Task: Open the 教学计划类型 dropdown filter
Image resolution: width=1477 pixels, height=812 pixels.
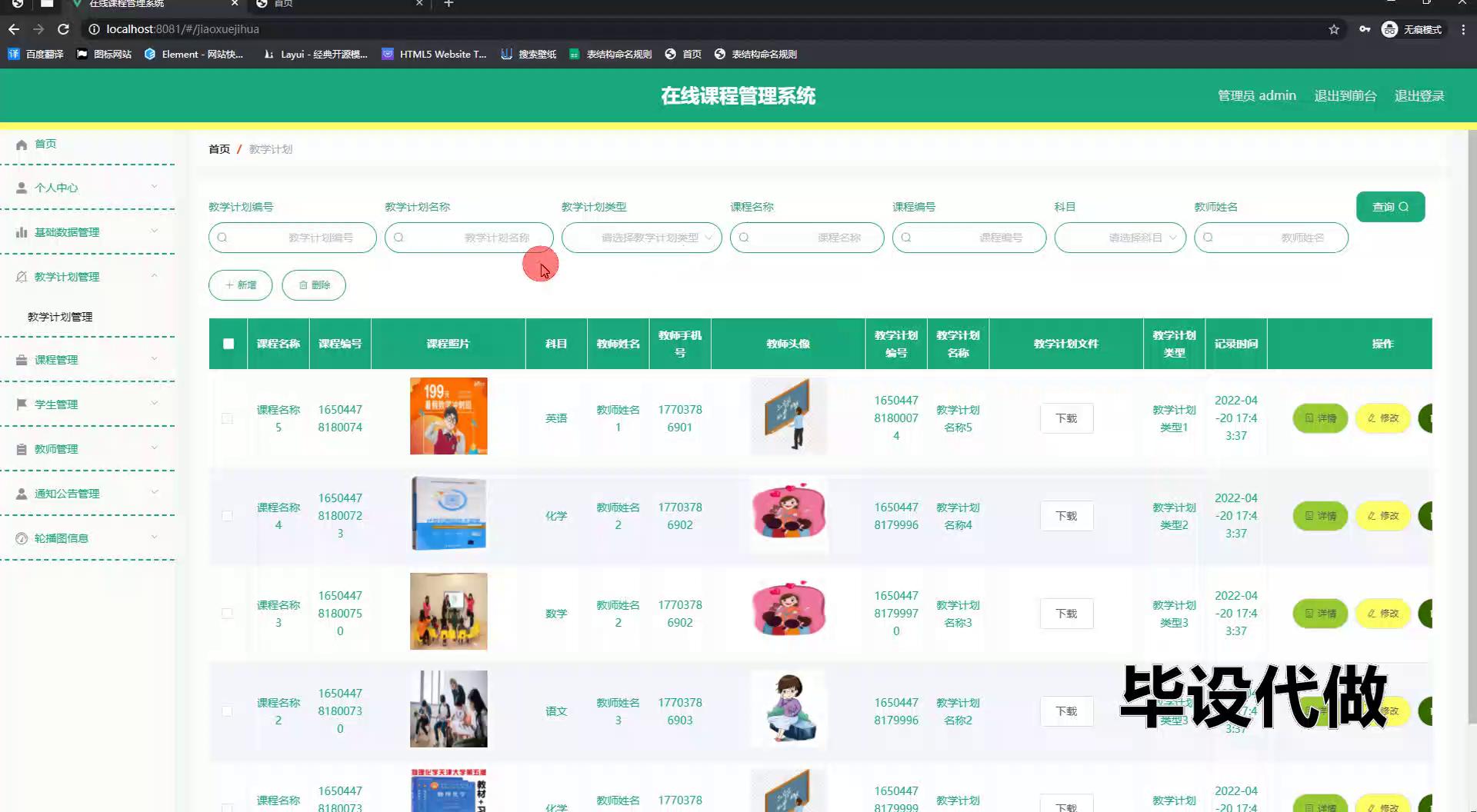Action: click(x=642, y=238)
